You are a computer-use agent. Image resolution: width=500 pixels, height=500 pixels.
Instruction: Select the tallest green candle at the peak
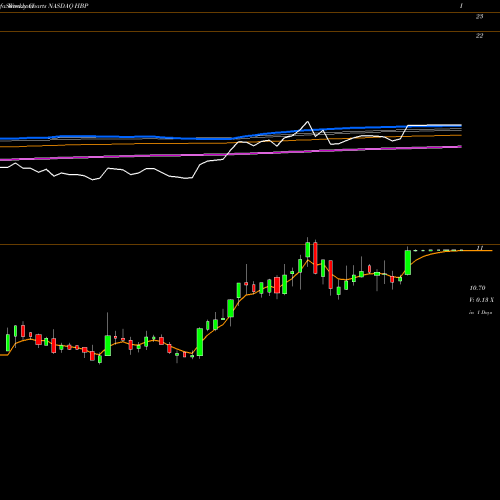coord(307,250)
